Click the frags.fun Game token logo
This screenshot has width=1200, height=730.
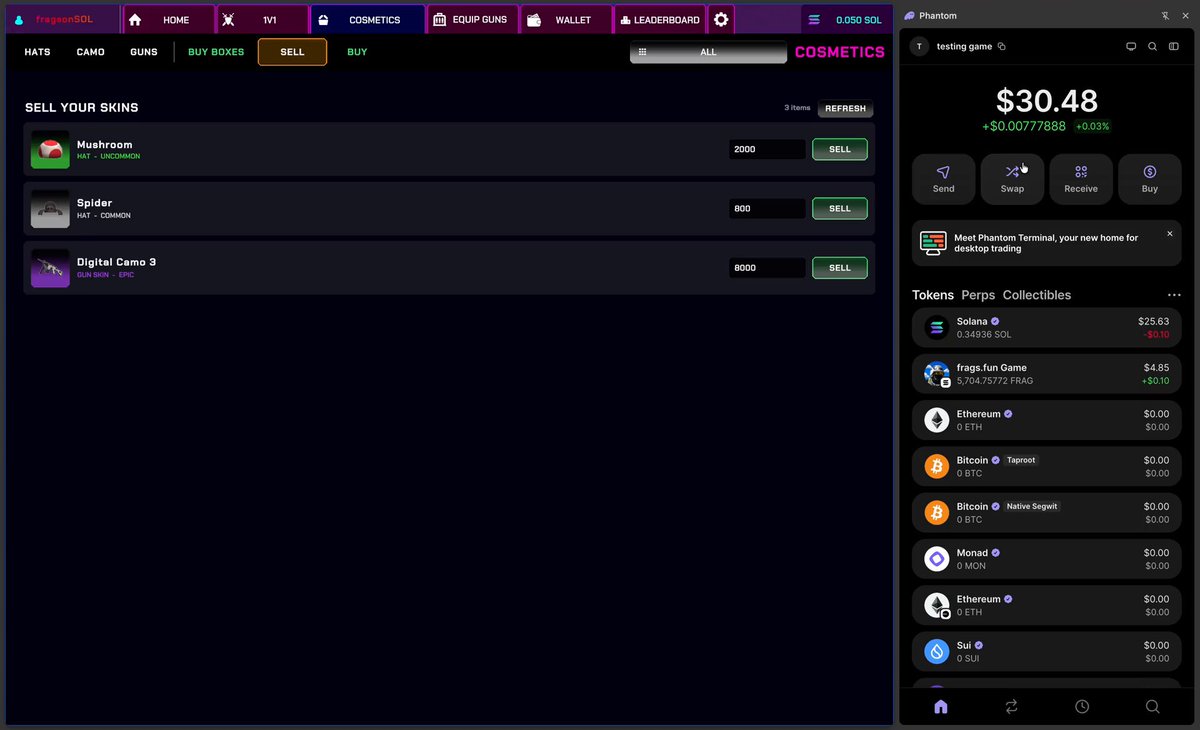click(937, 374)
